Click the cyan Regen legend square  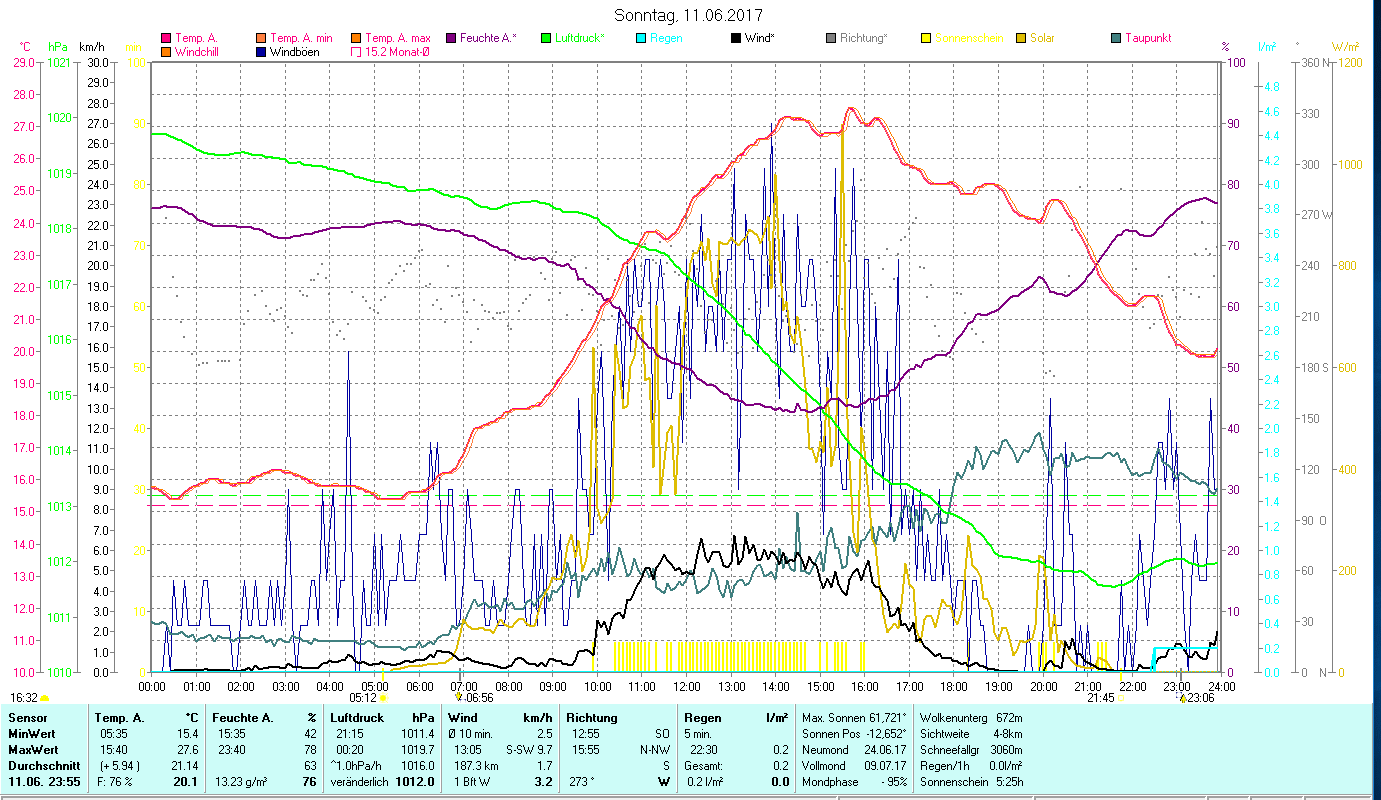641,38
